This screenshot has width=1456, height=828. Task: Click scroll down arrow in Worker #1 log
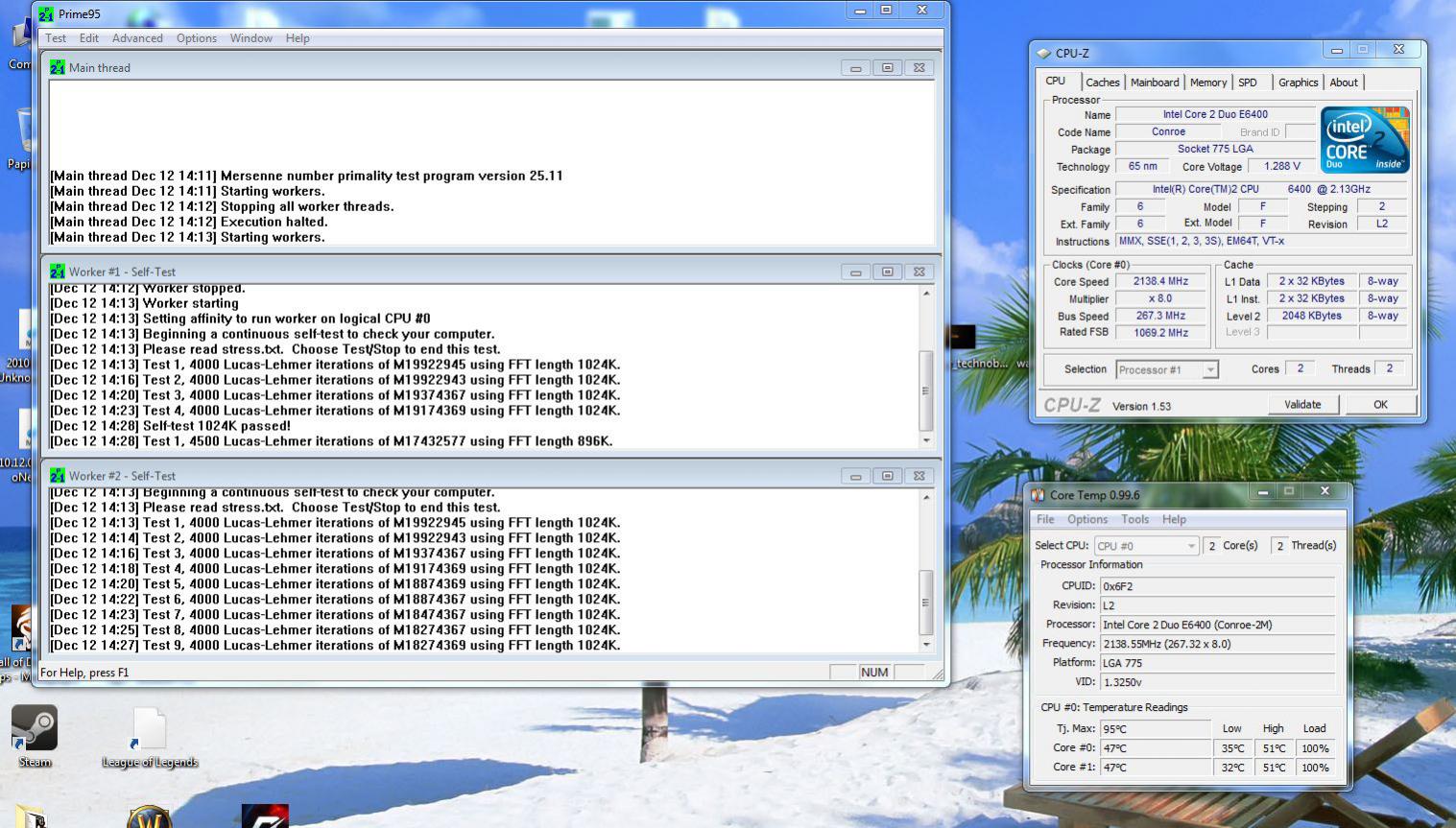click(926, 441)
